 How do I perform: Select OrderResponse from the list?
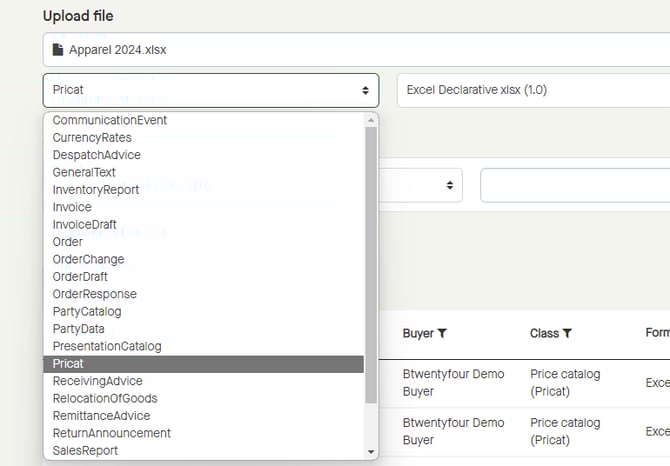tap(95, 294)
